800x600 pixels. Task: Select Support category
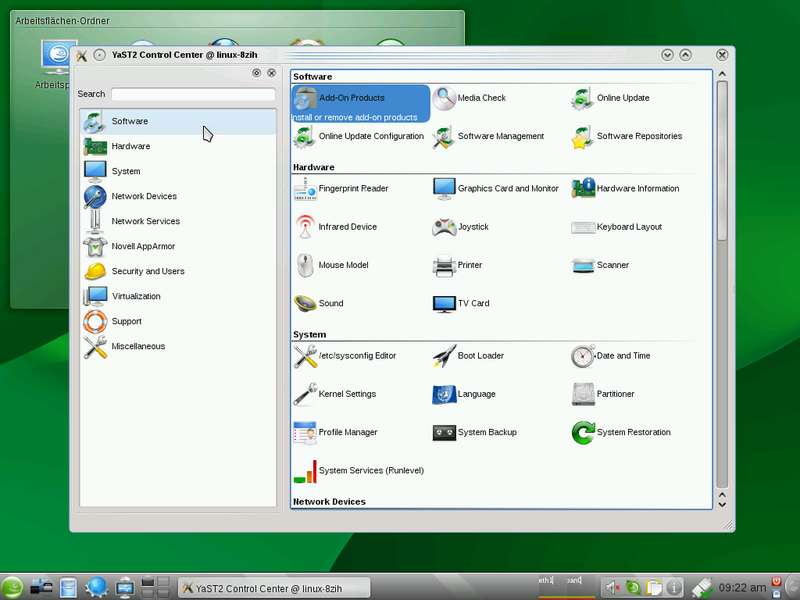pyautogui.click(x=178, y=321)
